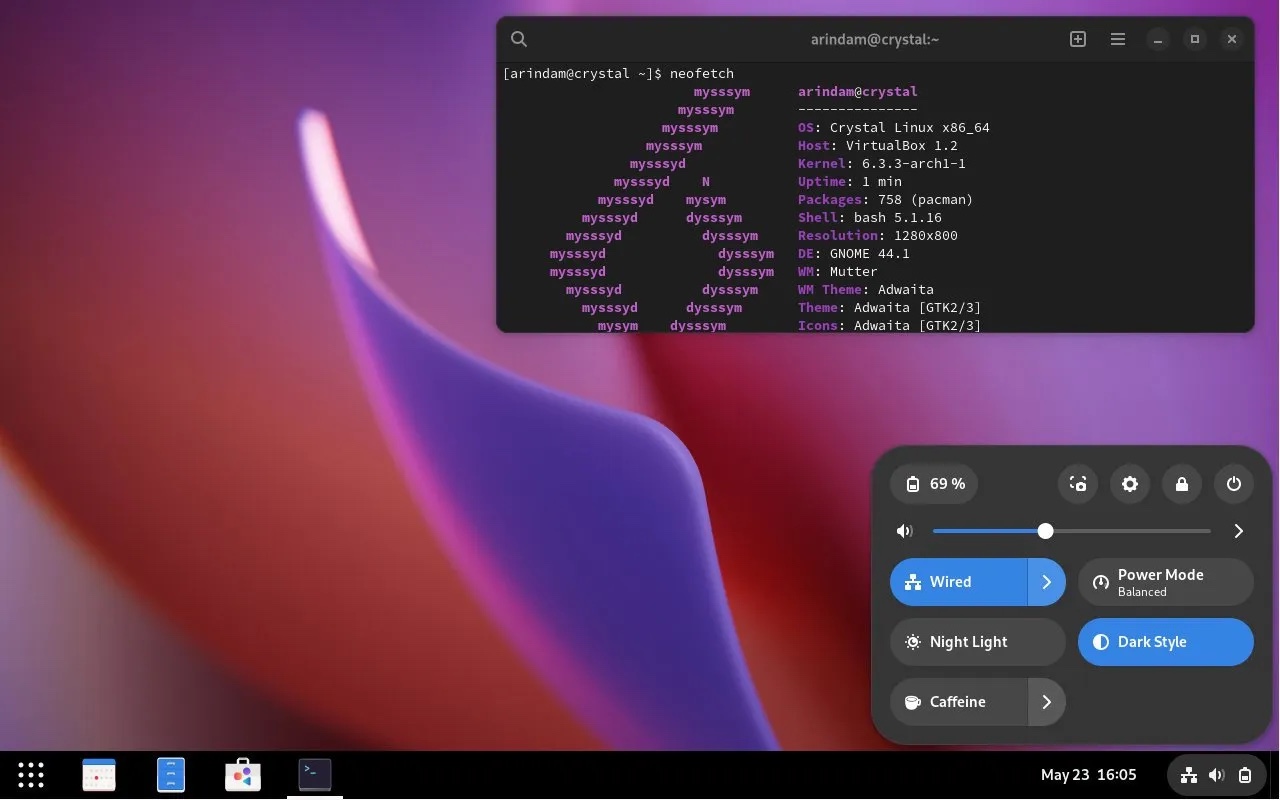1280x800 pixels.
Task: Open the Files app from the dock
Action: pos(171,774)
